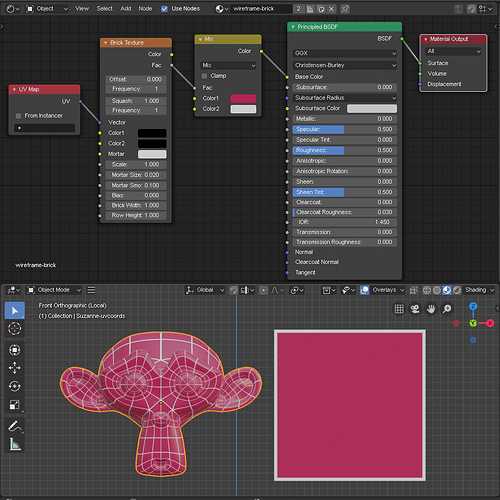The width and height of the screenshot is (500, 500).
Task: Click the Subsurface Color swatch
Action: (x=372, y=109)
